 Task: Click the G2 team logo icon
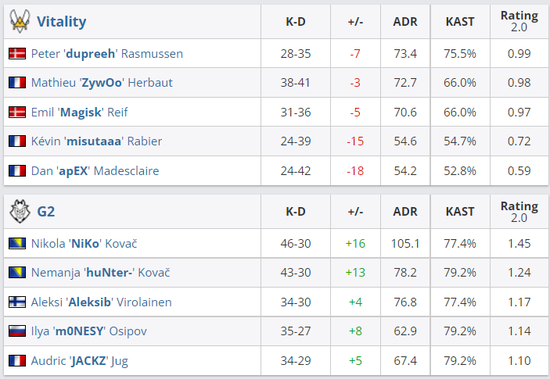coord(20,211)
